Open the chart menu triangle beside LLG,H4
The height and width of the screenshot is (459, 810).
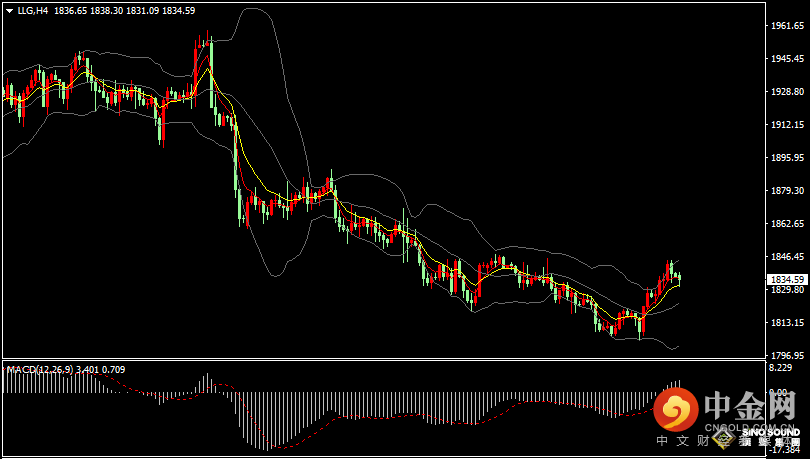pyautogui.click(x=9, y=10)
